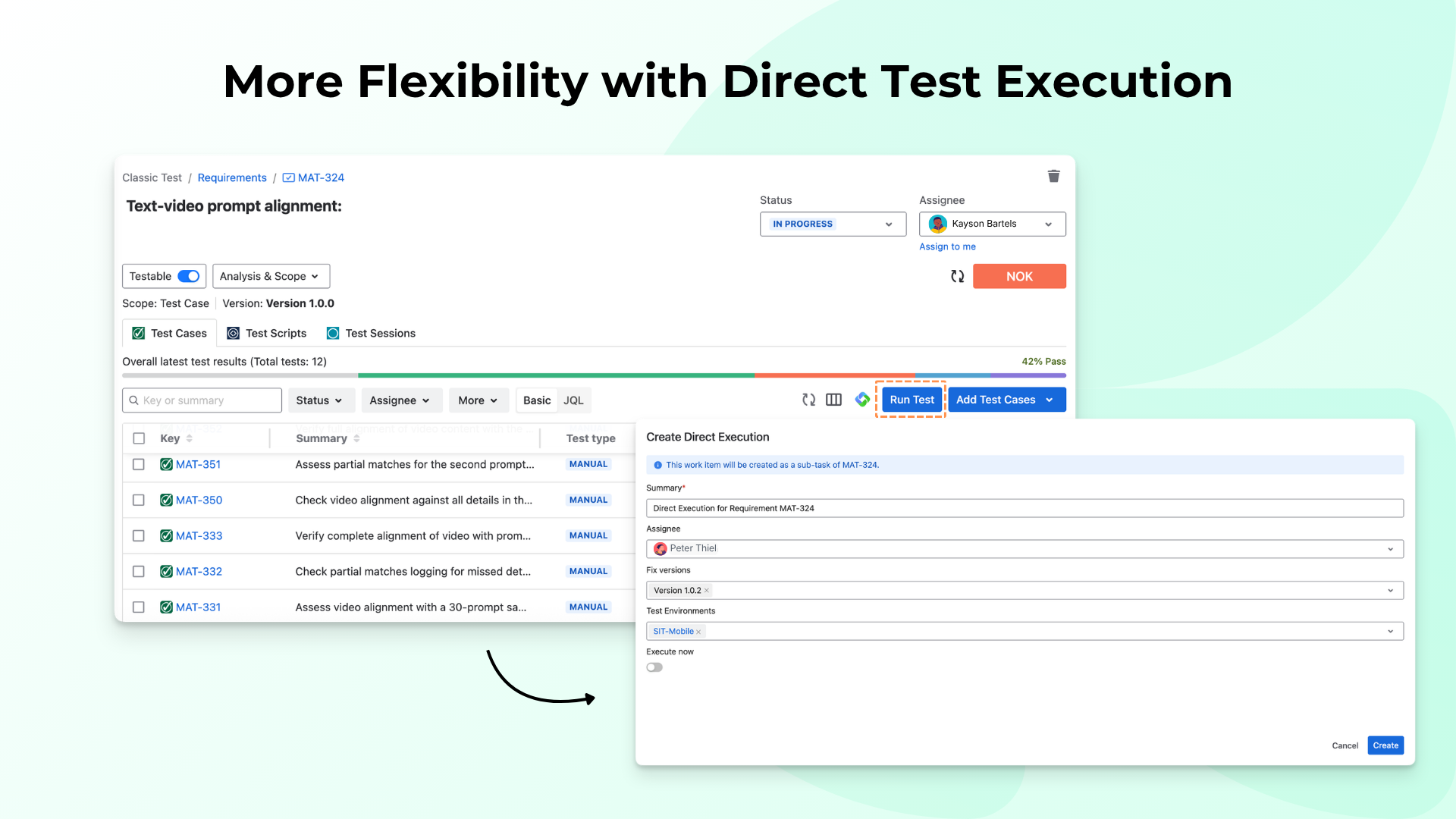Click the test results progress bar
This screenshot has height=819, width=1456.
(x=594, y=375)
